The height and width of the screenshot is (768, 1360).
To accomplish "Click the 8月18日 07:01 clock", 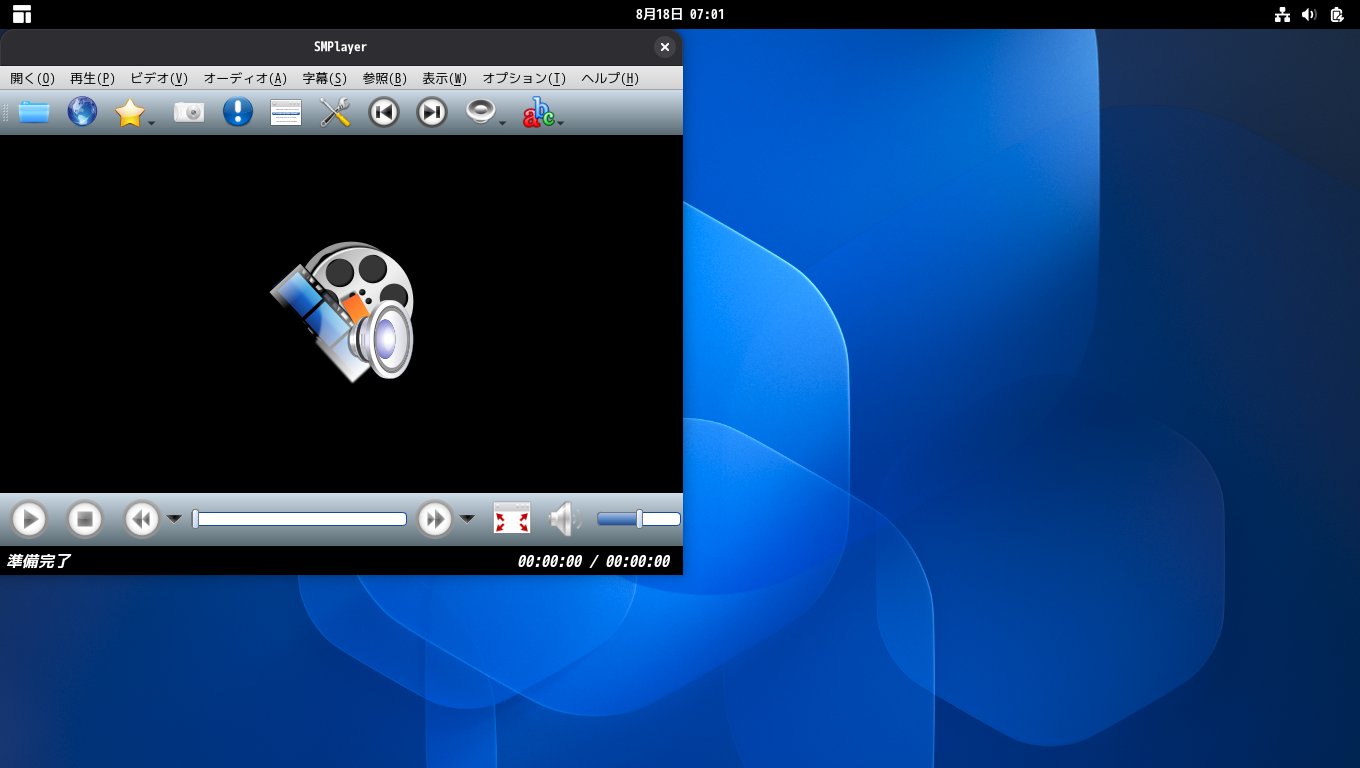I will click(x=680, y=14).
